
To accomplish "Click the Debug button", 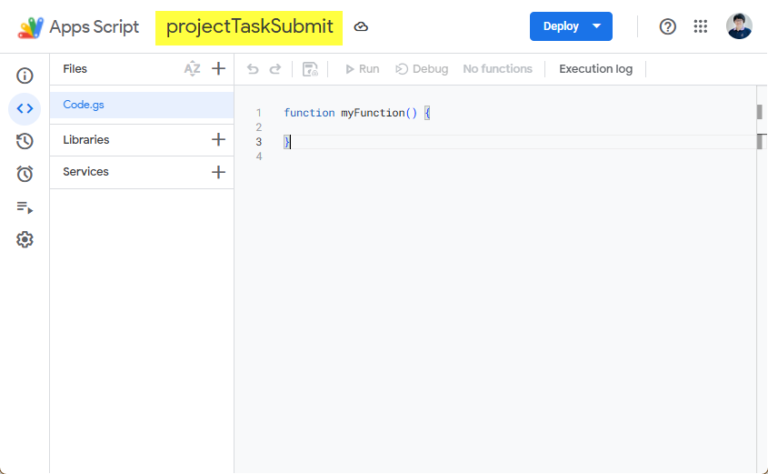I will tap(422, 69).
